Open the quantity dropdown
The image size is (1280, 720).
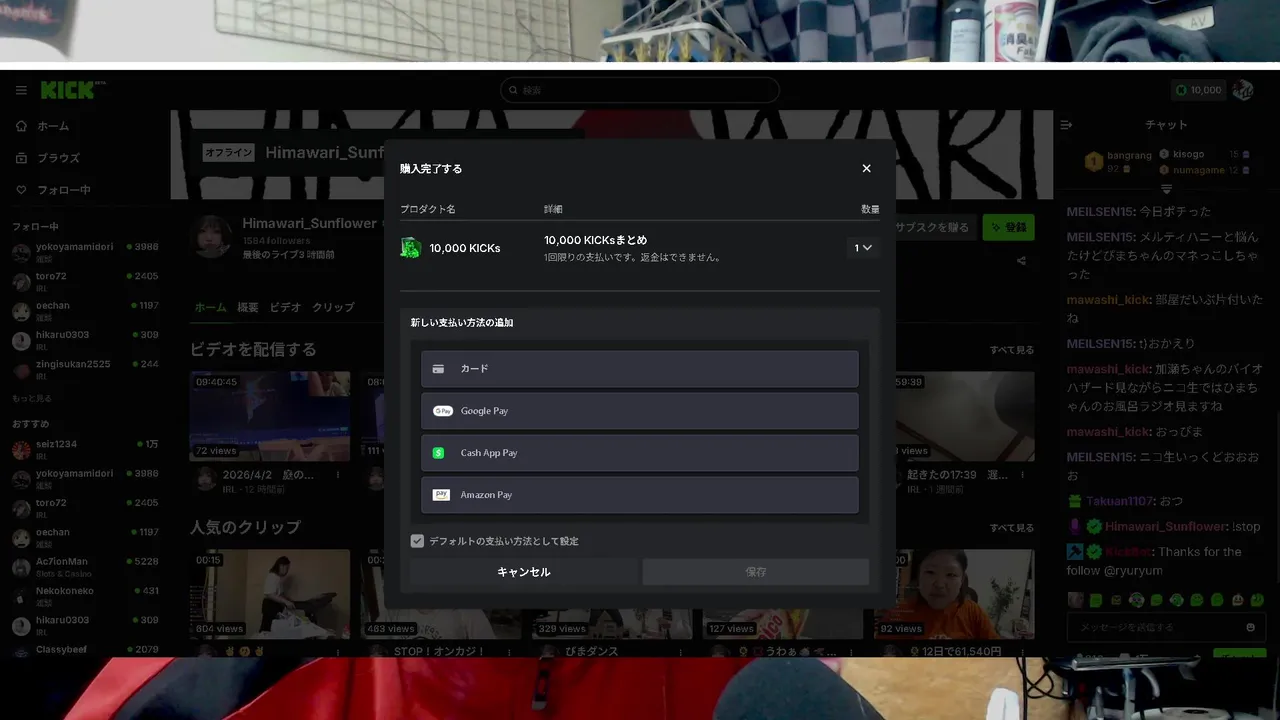click(863, 248)
